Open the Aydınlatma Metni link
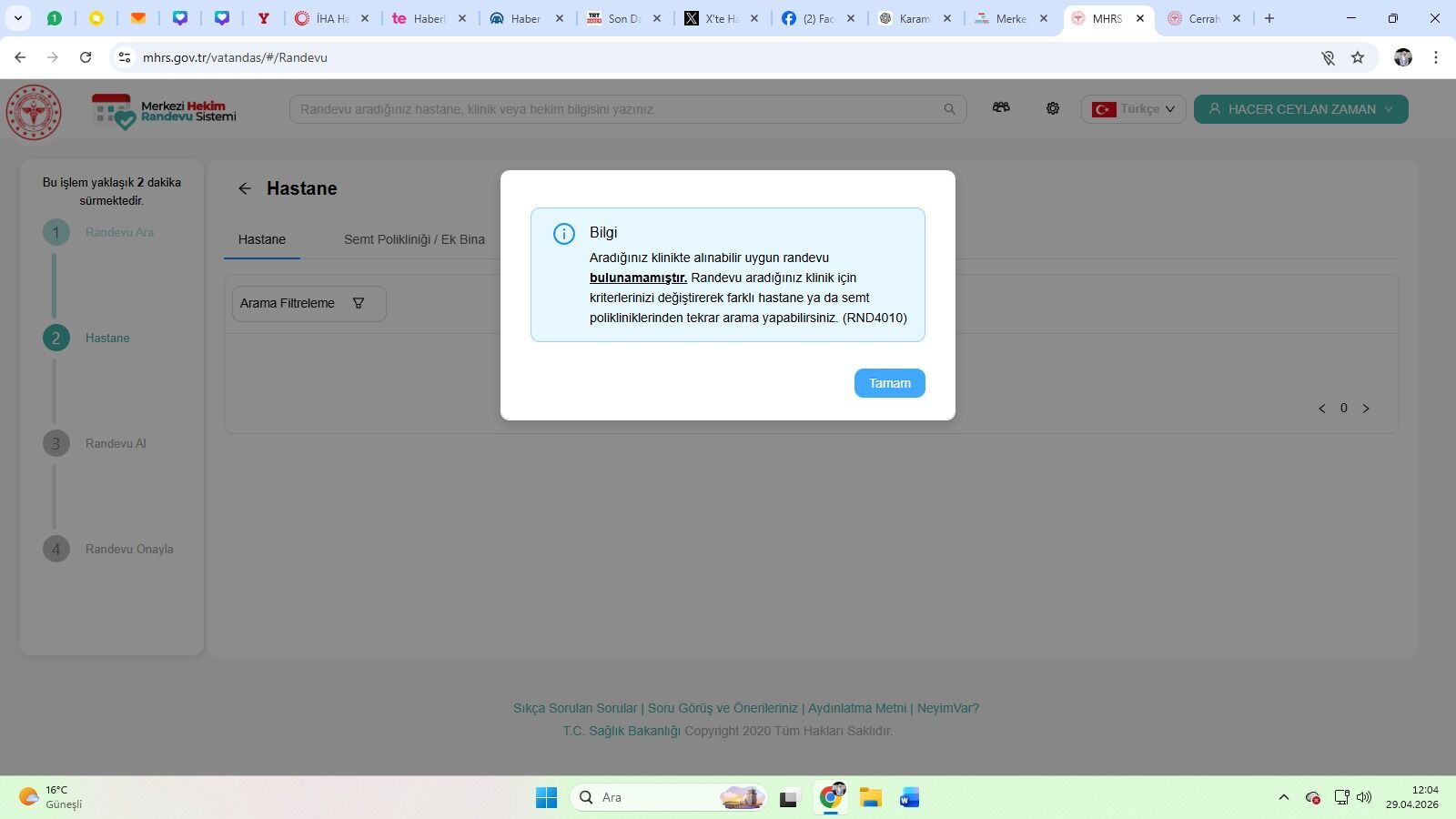The width and height of the screenshot is (1456, 819). [x=857, y=708]
